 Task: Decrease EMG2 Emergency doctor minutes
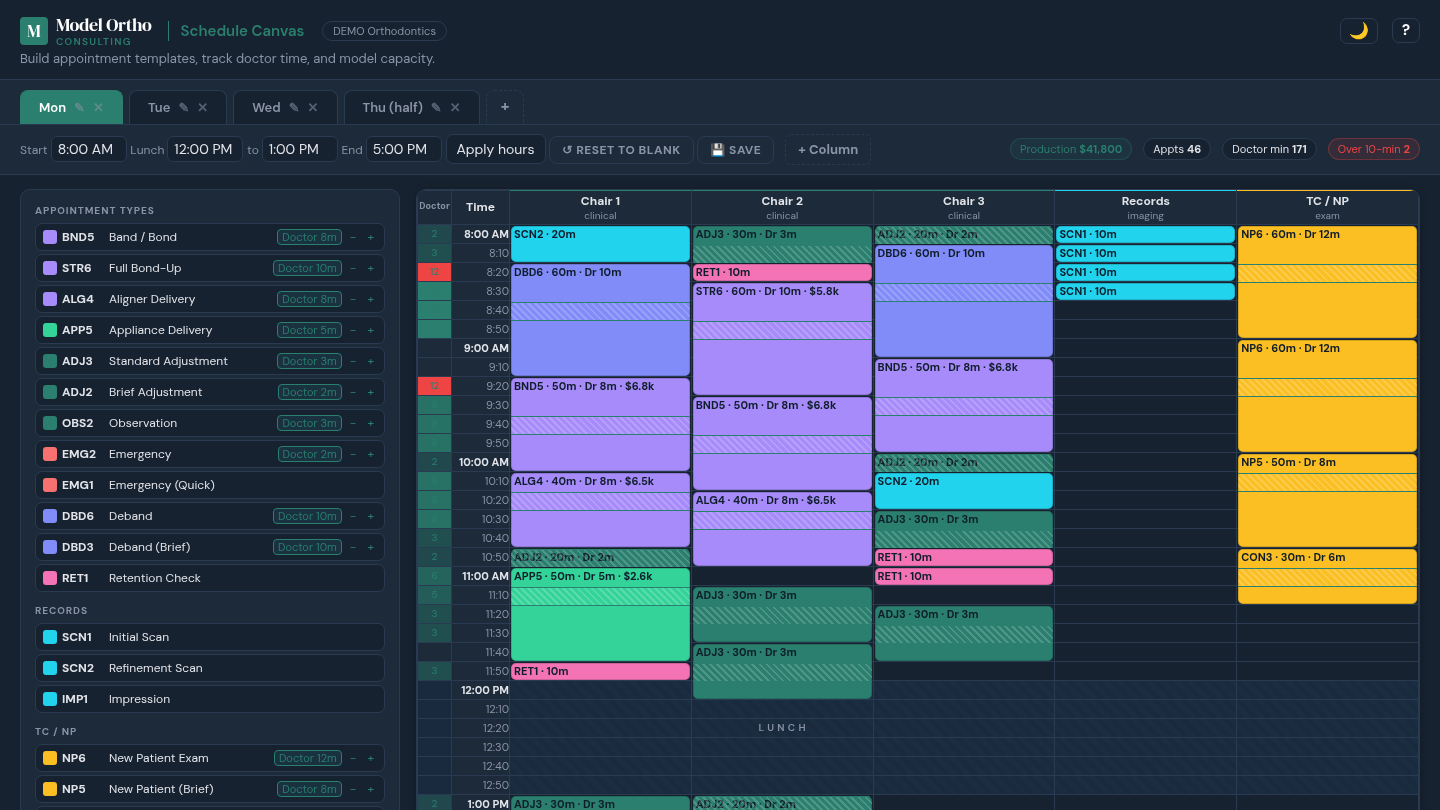pyautogui.click(x=353, y=454)
